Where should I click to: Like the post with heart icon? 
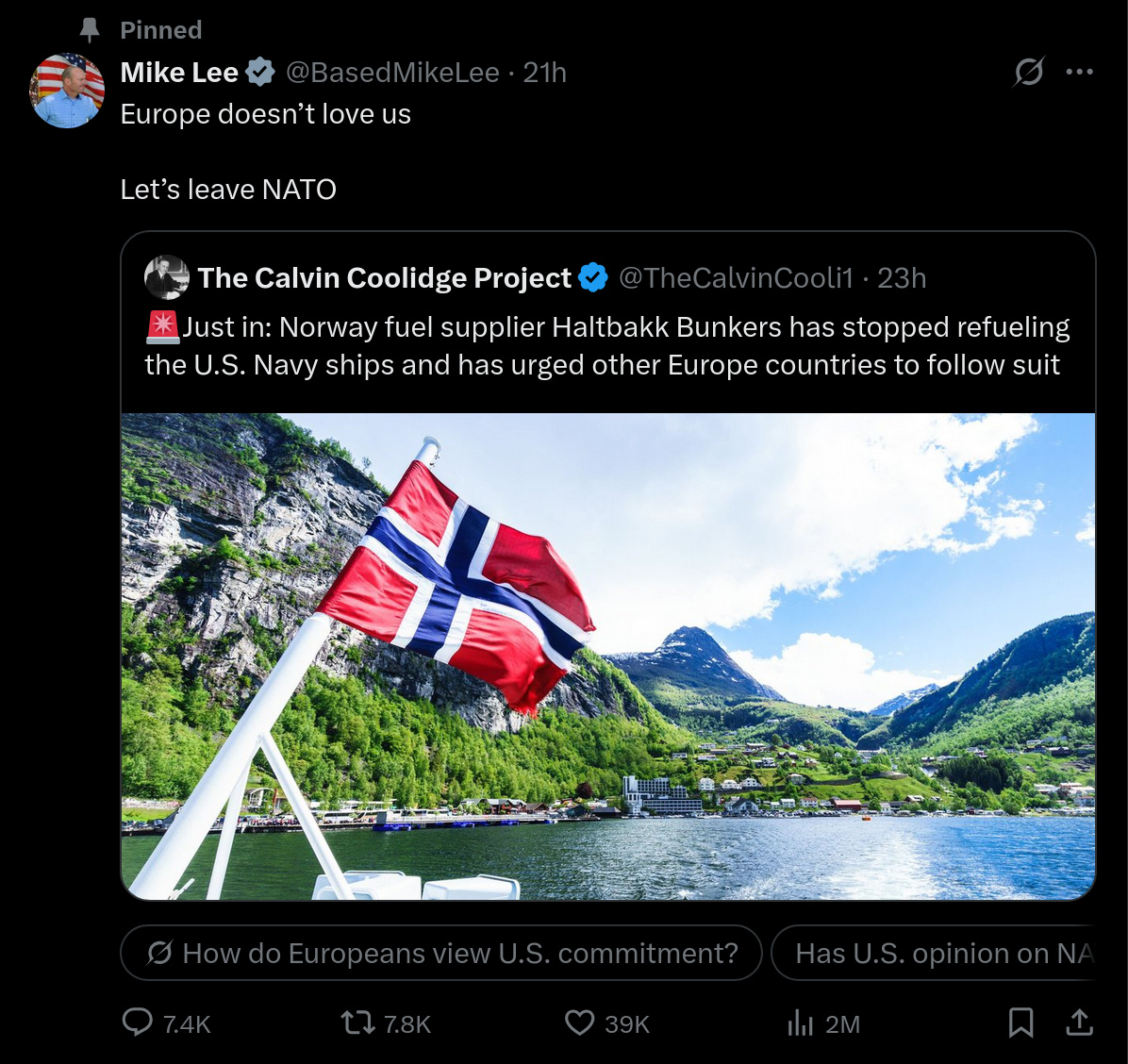coord(579,1022)
